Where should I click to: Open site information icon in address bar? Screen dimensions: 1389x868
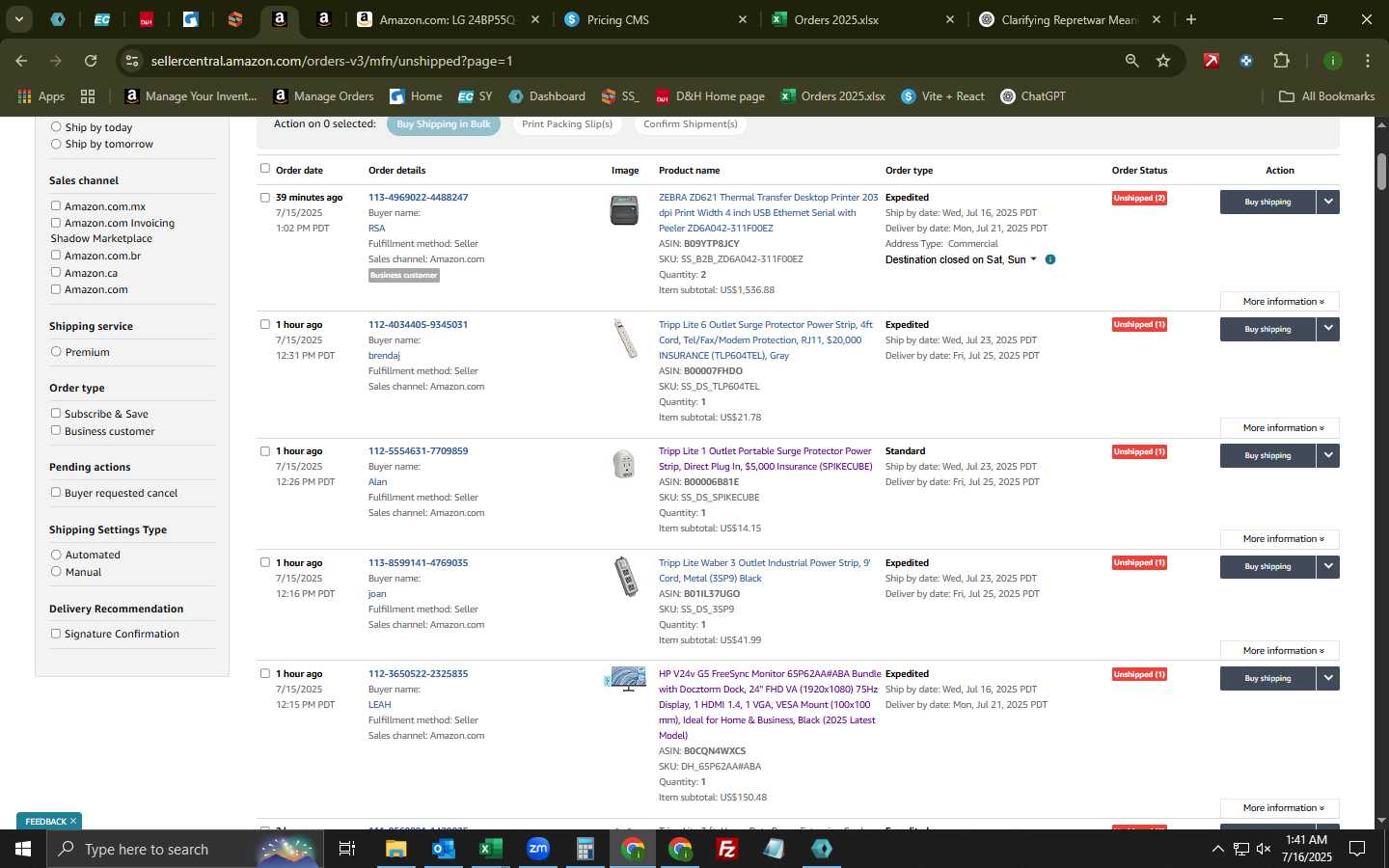coord(132,61)
